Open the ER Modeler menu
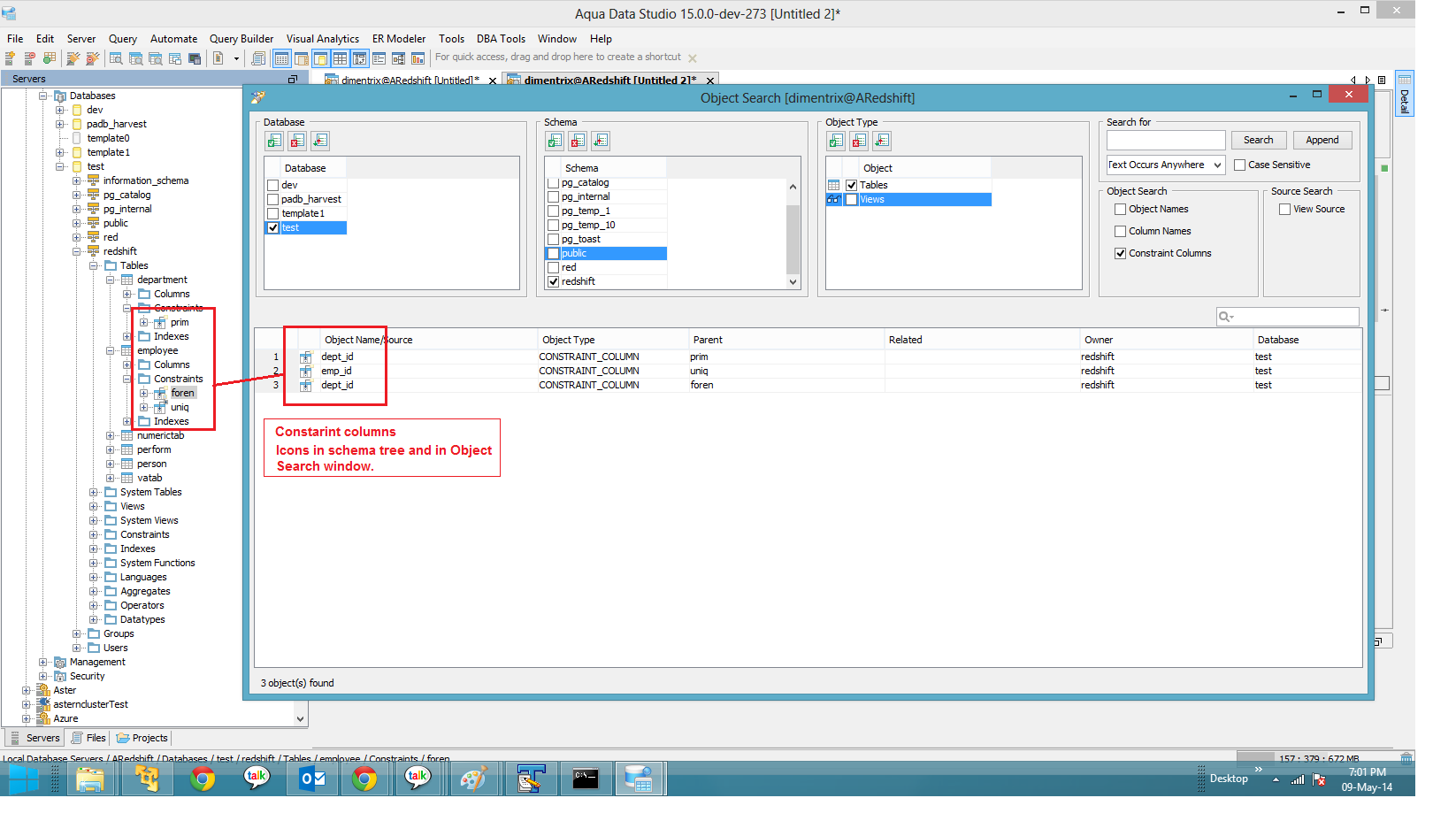 (399, 39)
